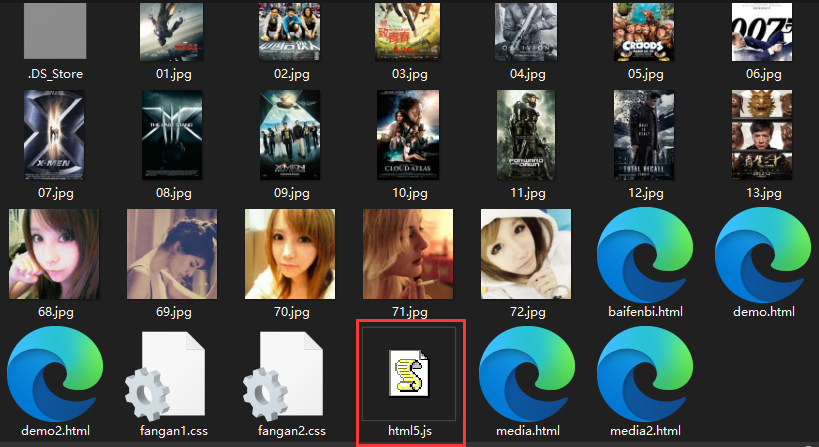The image size is (819, 447).
Task: Click the 'demo.html' file name
Action: coord(764,312)
